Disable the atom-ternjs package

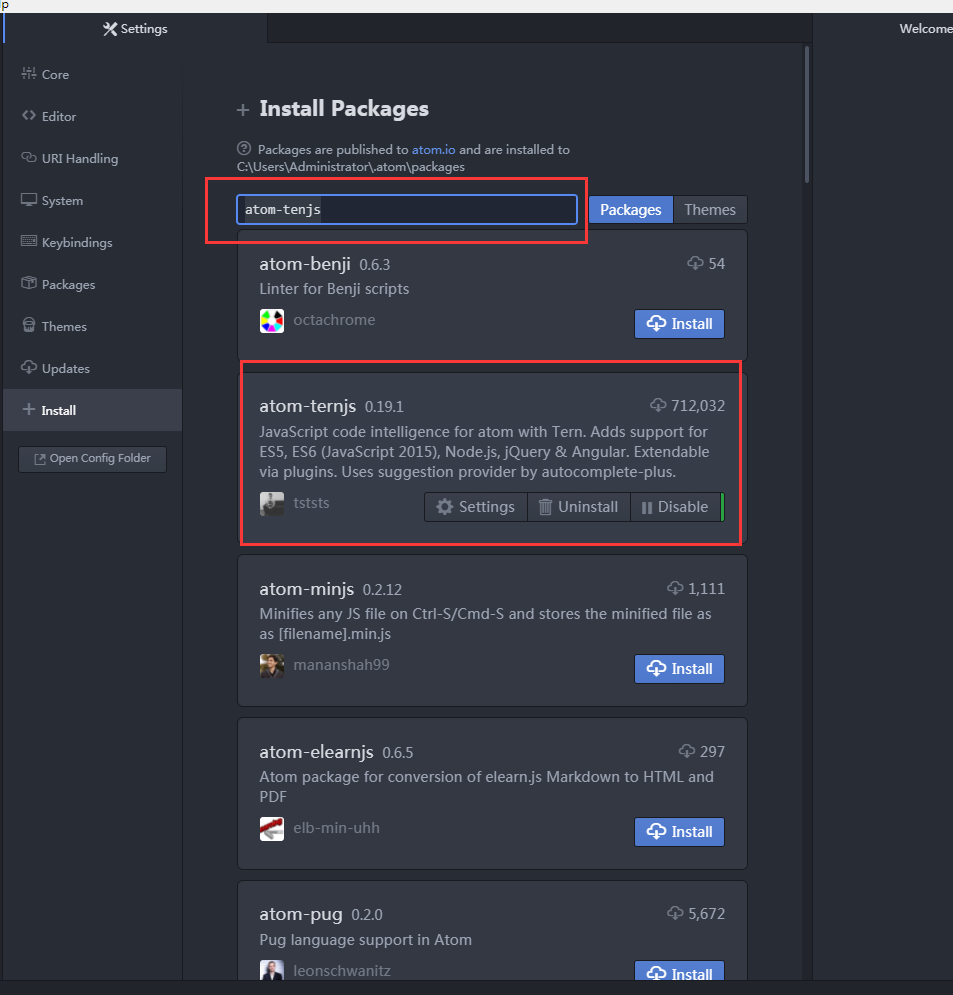coord(676,507)
